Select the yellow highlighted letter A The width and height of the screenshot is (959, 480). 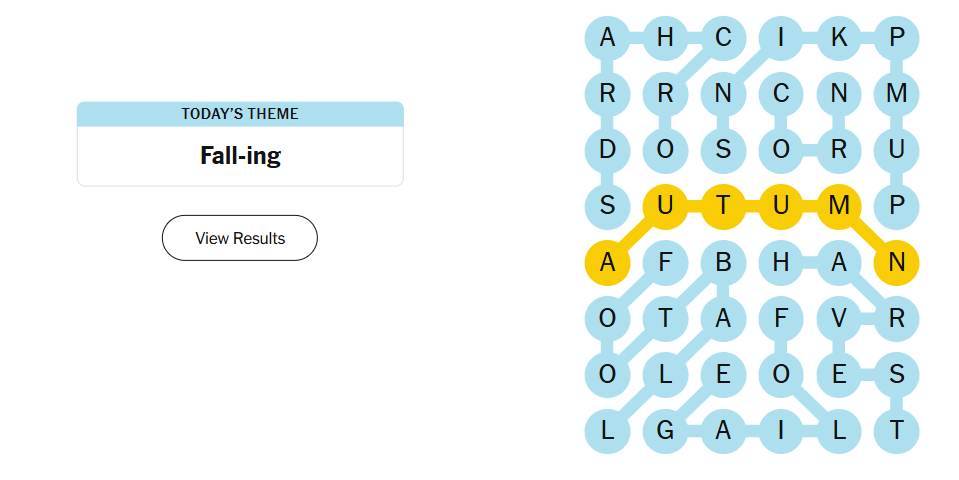click(x=607, y=264)
